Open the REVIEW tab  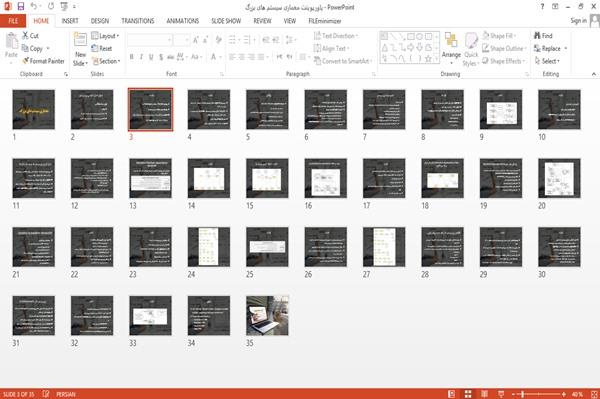click(x=262, y=21)
